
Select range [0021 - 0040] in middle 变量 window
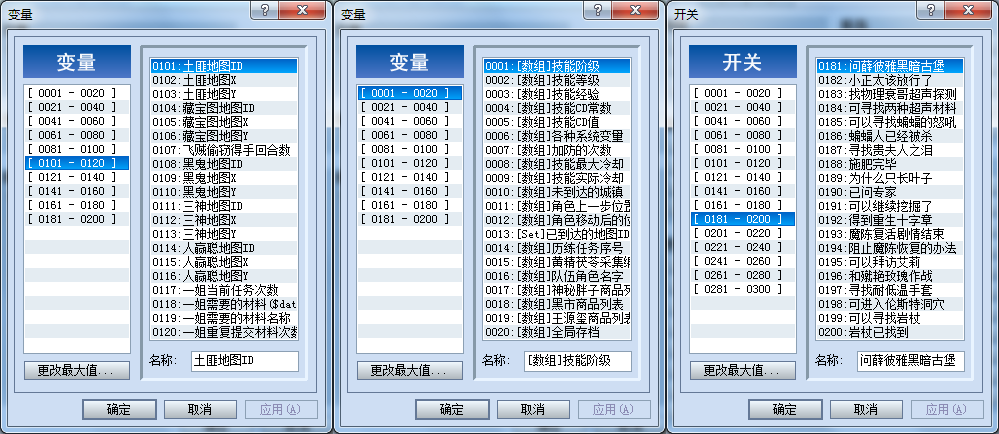pos(410,107)
